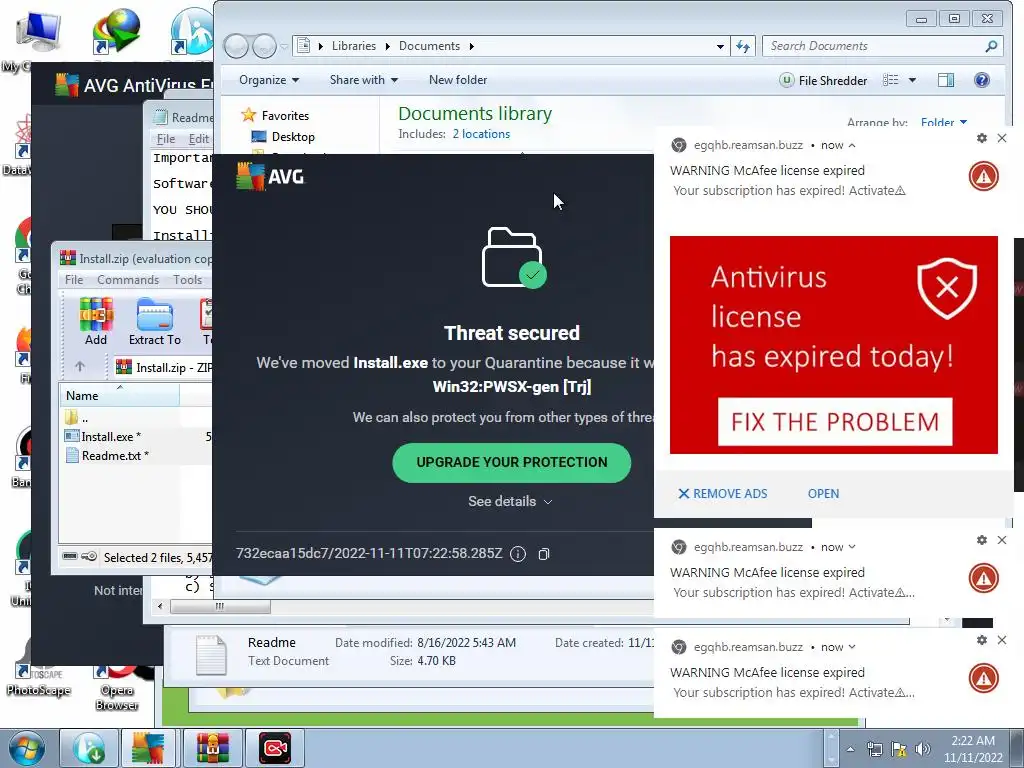Open Action Center flag tray icon
This screenshot has width=1024, height=768.
(899, 749)
